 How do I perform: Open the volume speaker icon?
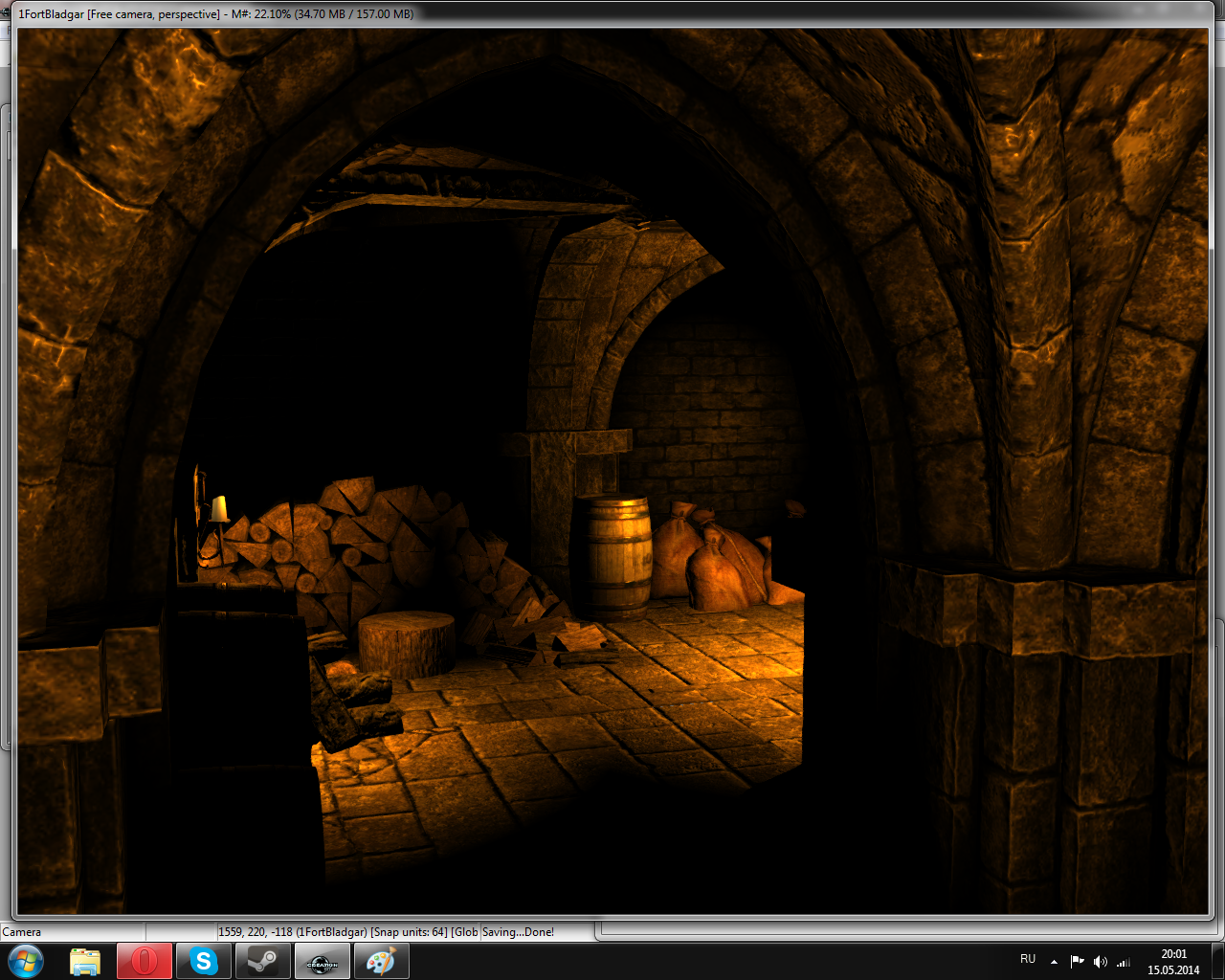tap(1101, 962)
